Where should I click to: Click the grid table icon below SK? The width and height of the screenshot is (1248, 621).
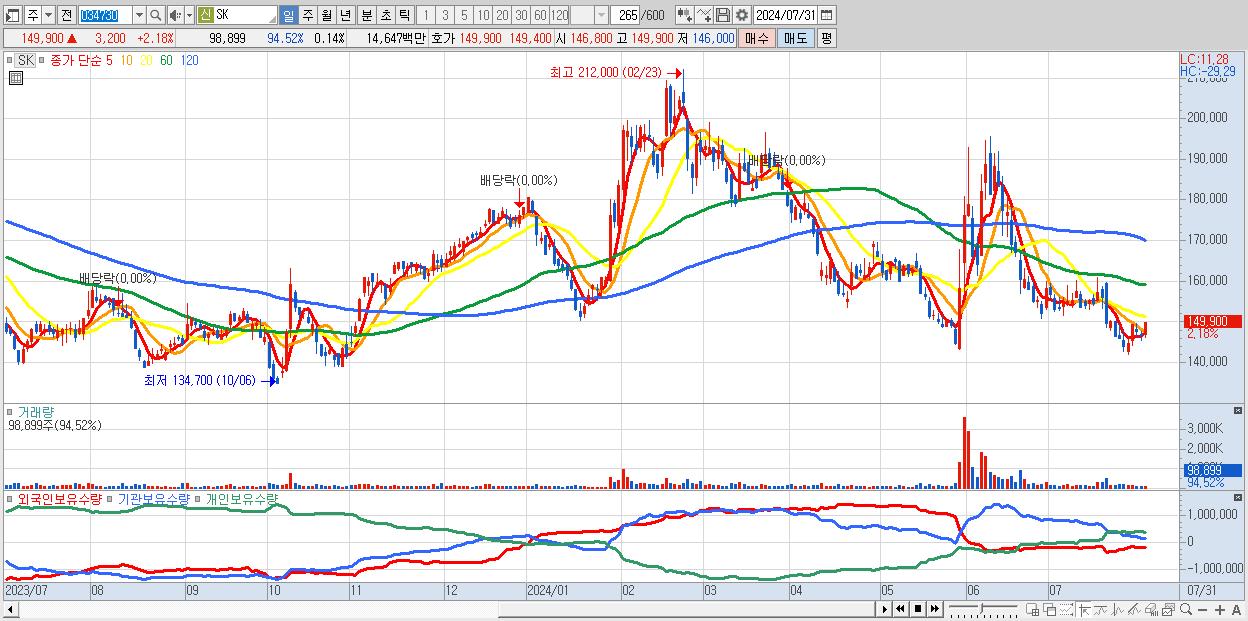(15, 77)
